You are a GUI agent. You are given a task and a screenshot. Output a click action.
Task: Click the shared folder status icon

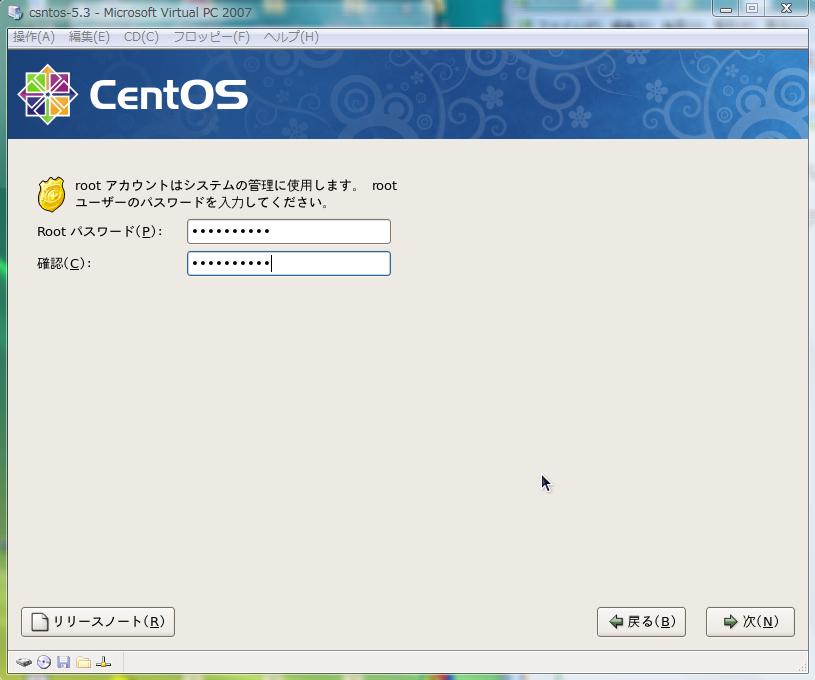84,662
